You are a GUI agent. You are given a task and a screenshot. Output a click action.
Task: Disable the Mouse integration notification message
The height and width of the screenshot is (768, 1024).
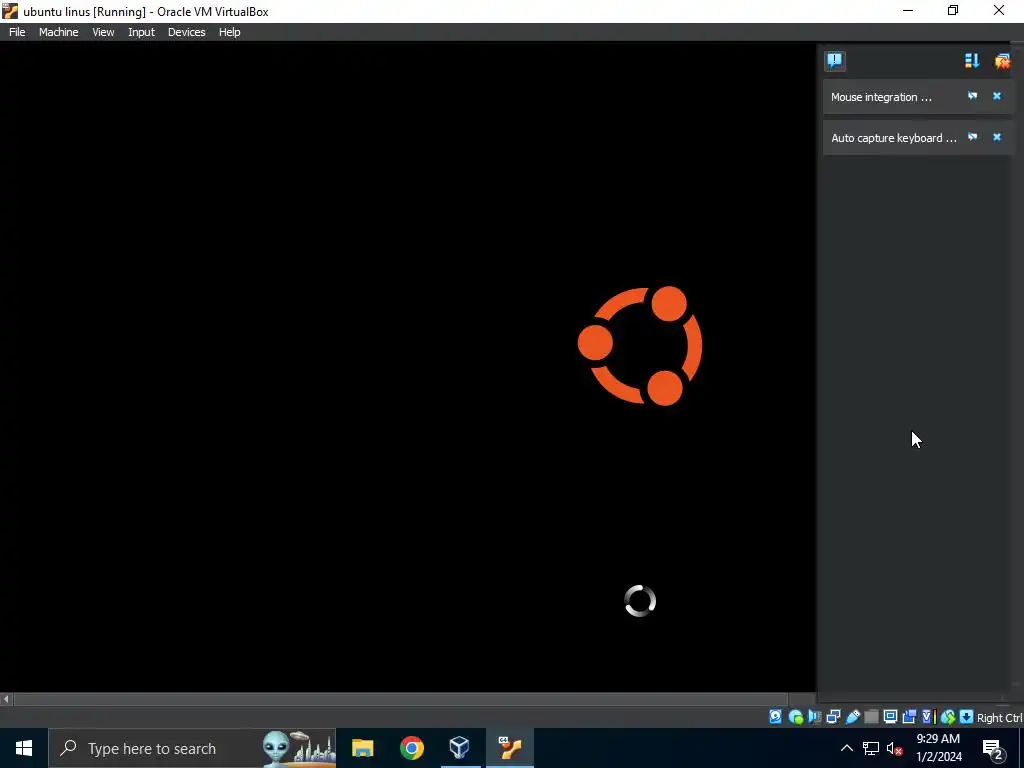click(972, 96)
